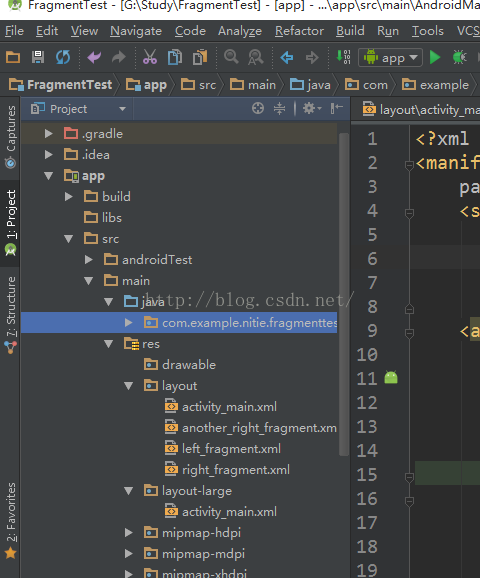480x578 pixels.
Task: Expand the androidTest folder arrow
Action: [x=88, y=260]
